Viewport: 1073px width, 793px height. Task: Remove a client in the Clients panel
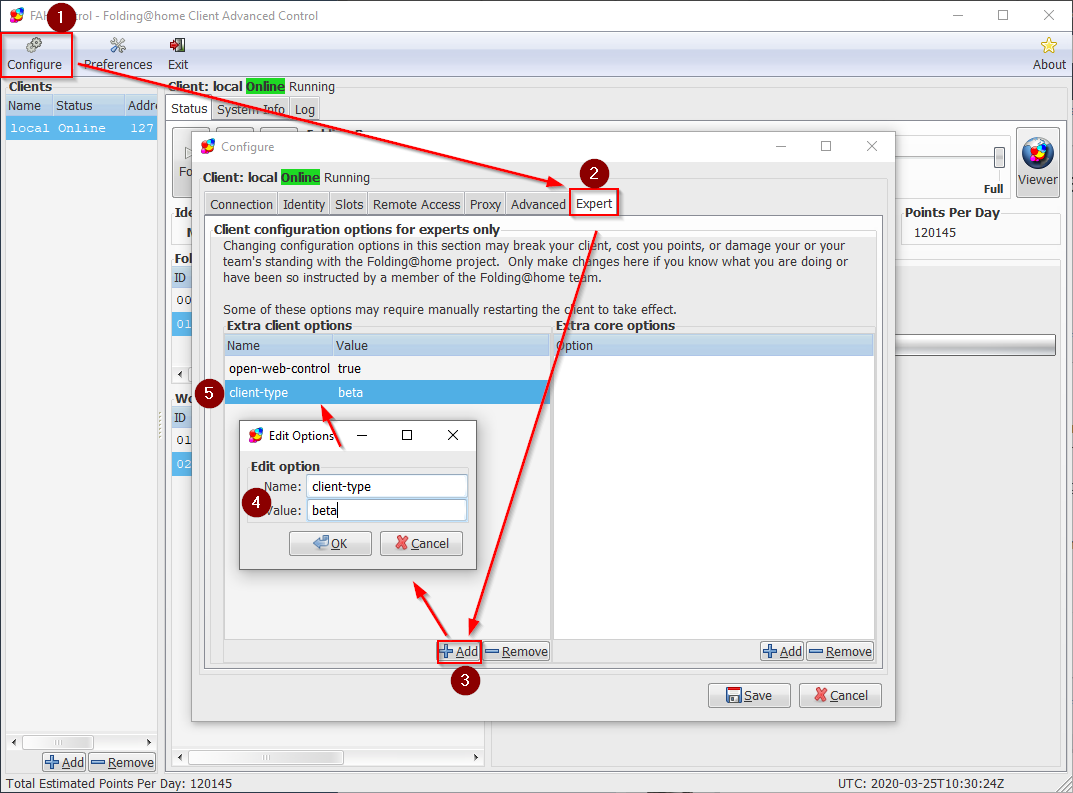122,762
